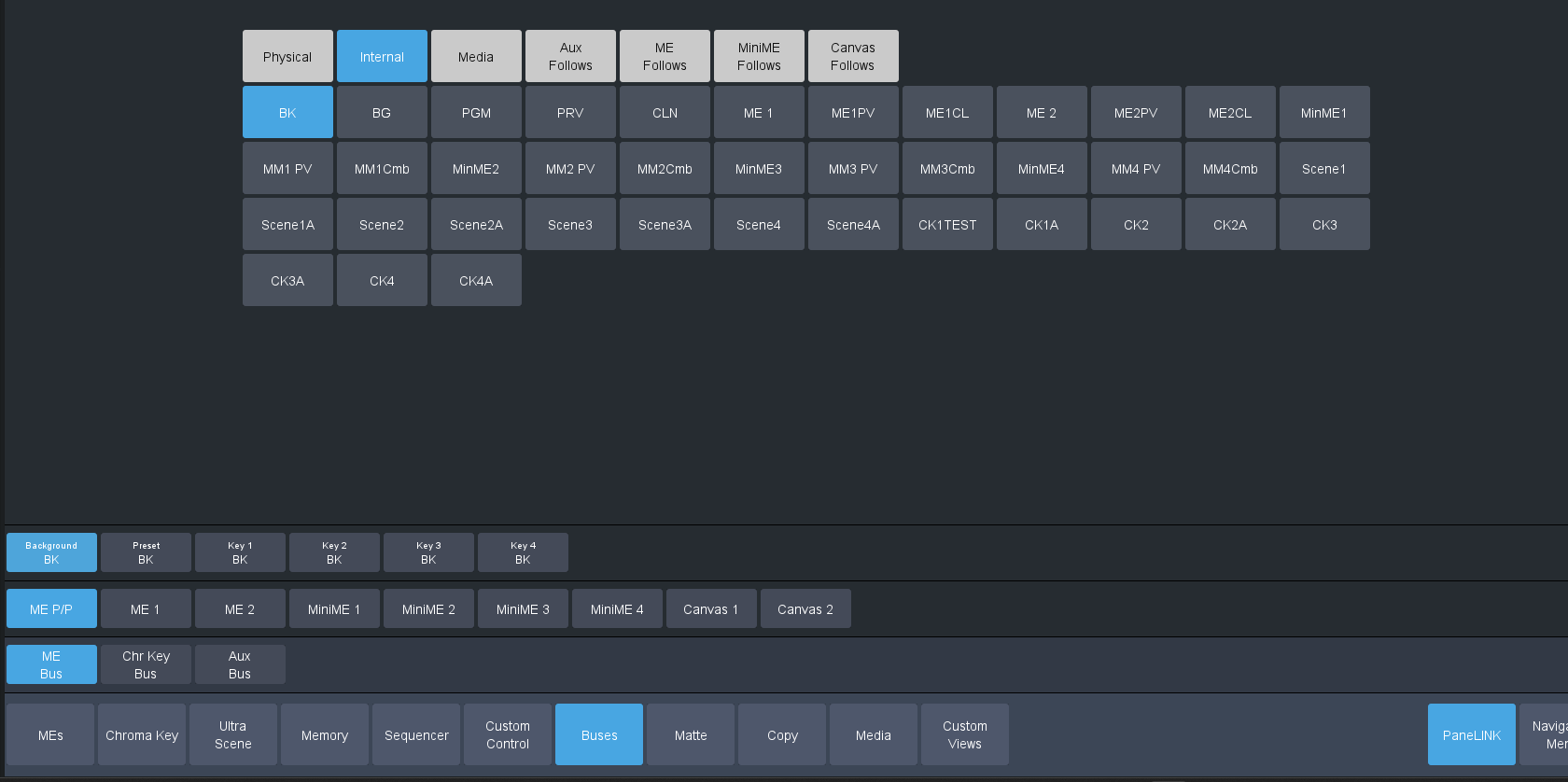The width and height of the screenshot is (1568, 782).
Task: Open the Aux Follows tab
Action: pyautogui.click(x=570, y=56)
